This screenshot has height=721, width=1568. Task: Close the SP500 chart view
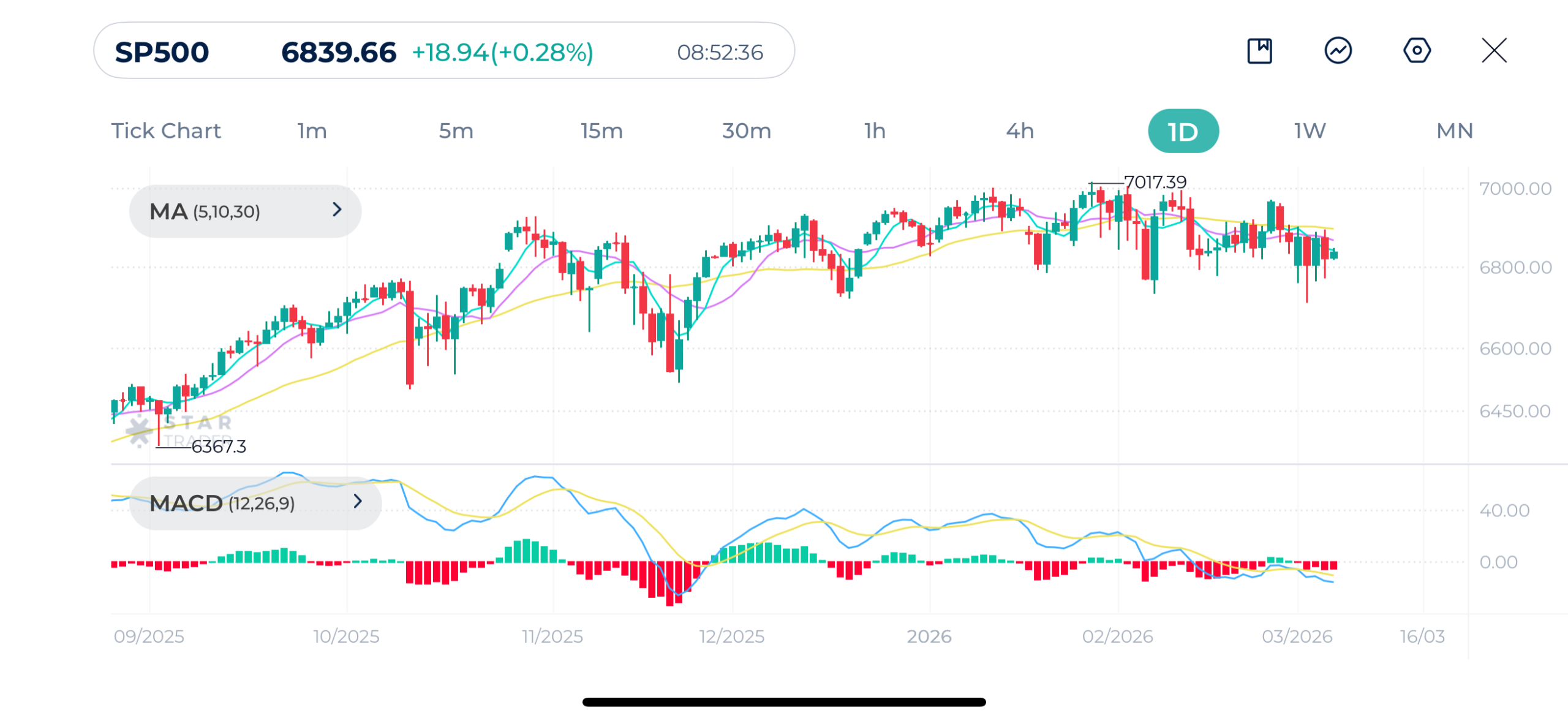1494,51
